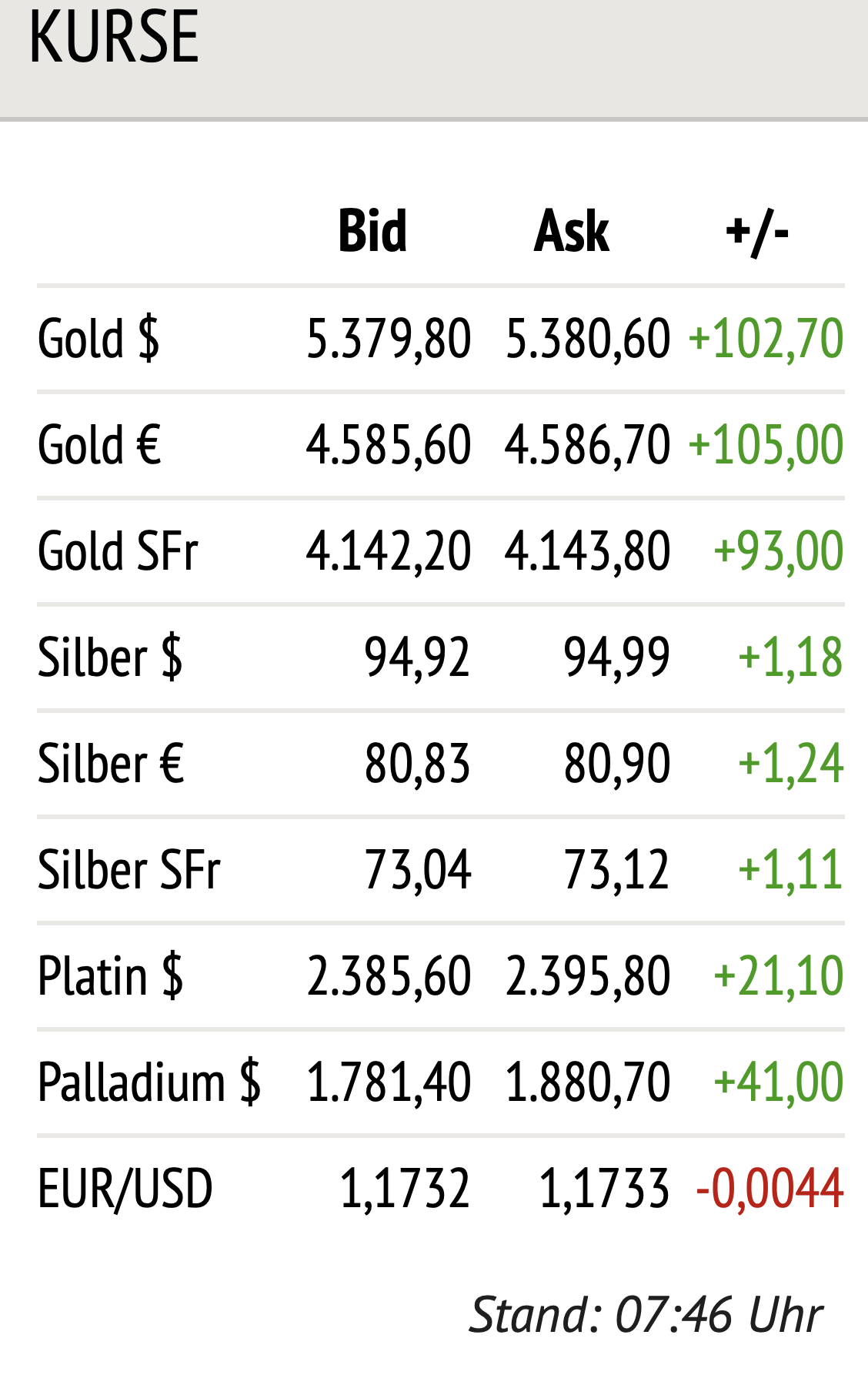The height and width of the screenshot is (1375, 868).
Task: Tap the Palladium $ row label
Action: click(x=149, y=1082)
